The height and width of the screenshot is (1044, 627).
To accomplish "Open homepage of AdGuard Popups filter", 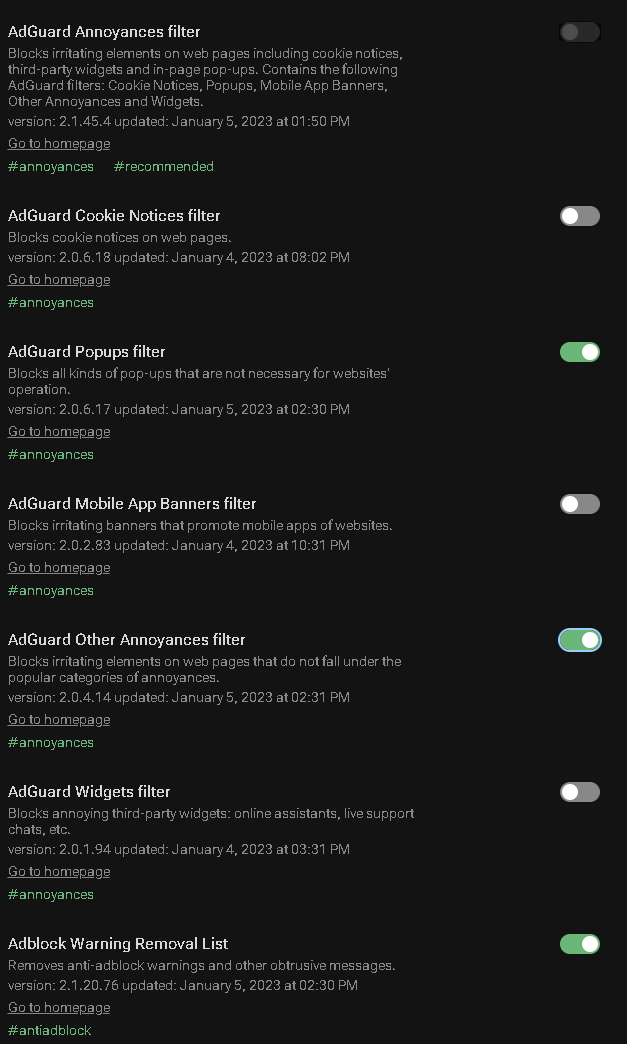I will [x=58, y=431].
